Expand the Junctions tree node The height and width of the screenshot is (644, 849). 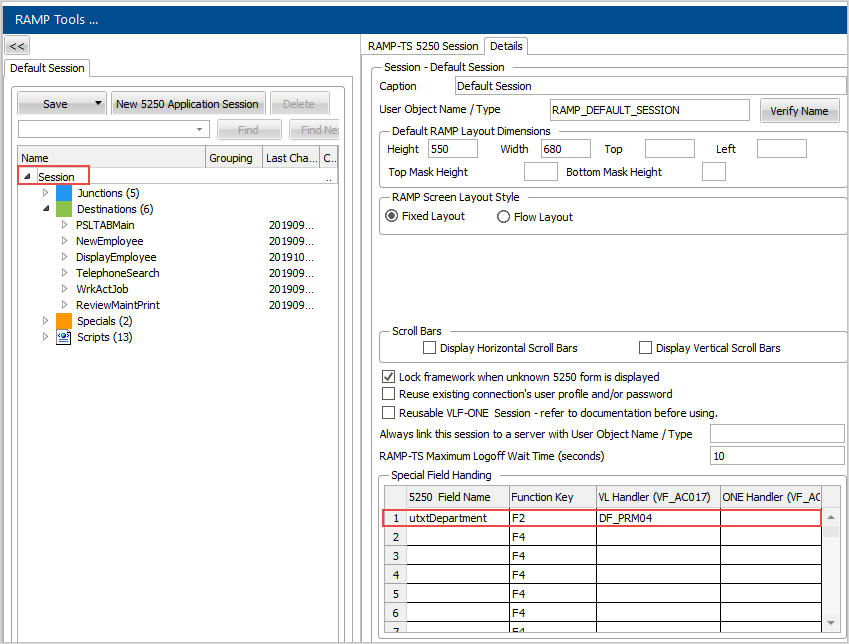pos(45,193)
